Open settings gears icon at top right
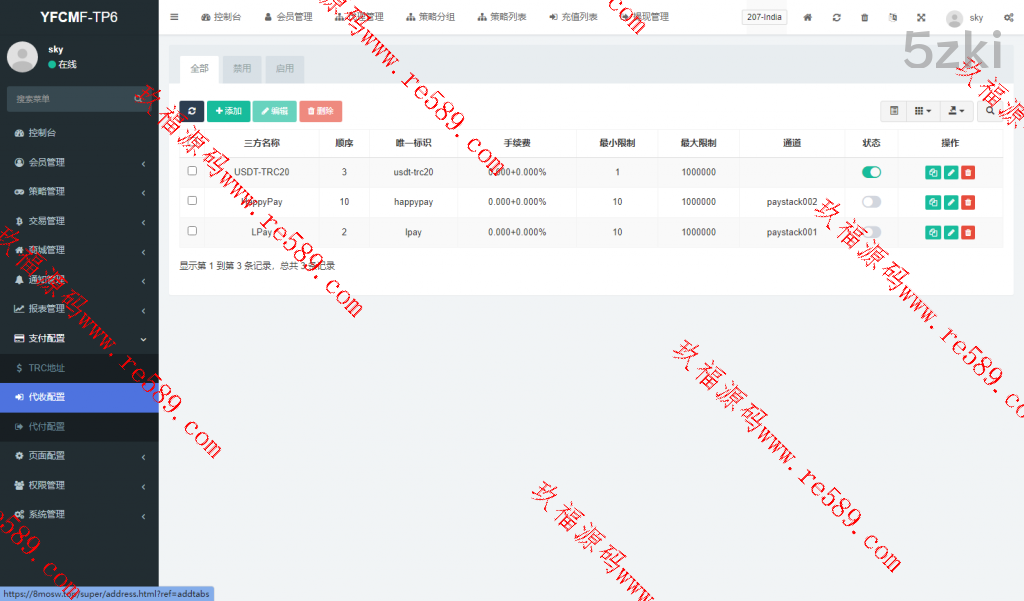1024x601 pixels. (1008, 18)
